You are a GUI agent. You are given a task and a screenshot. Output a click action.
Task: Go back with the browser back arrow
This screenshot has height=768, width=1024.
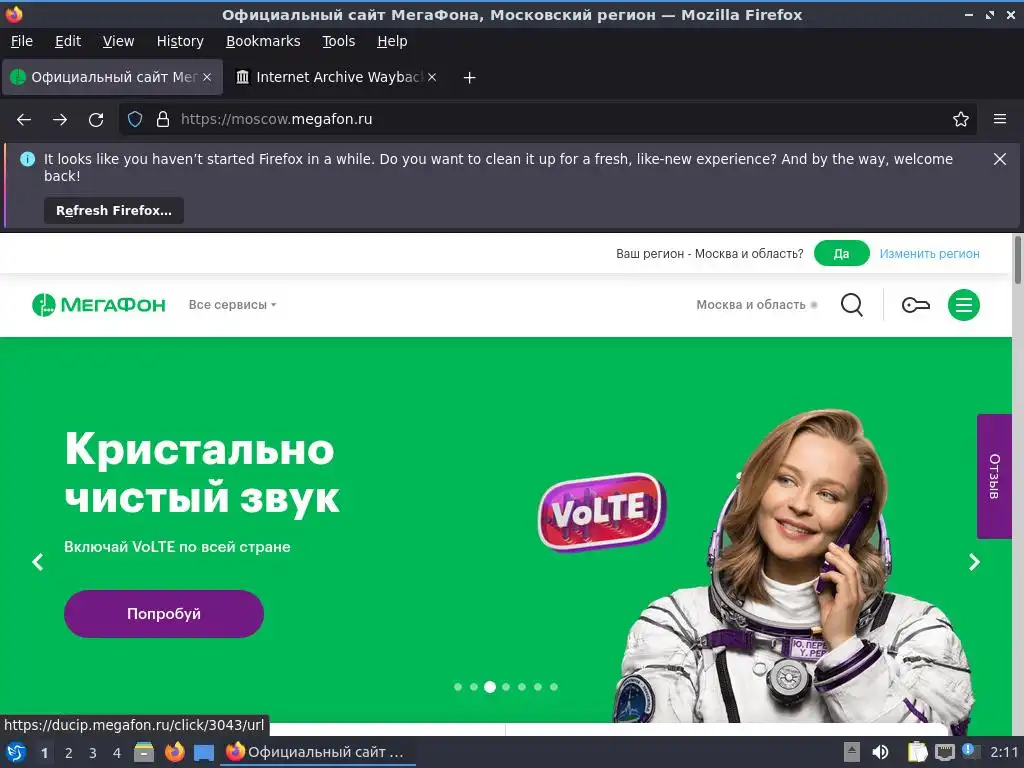click(24, 120)
